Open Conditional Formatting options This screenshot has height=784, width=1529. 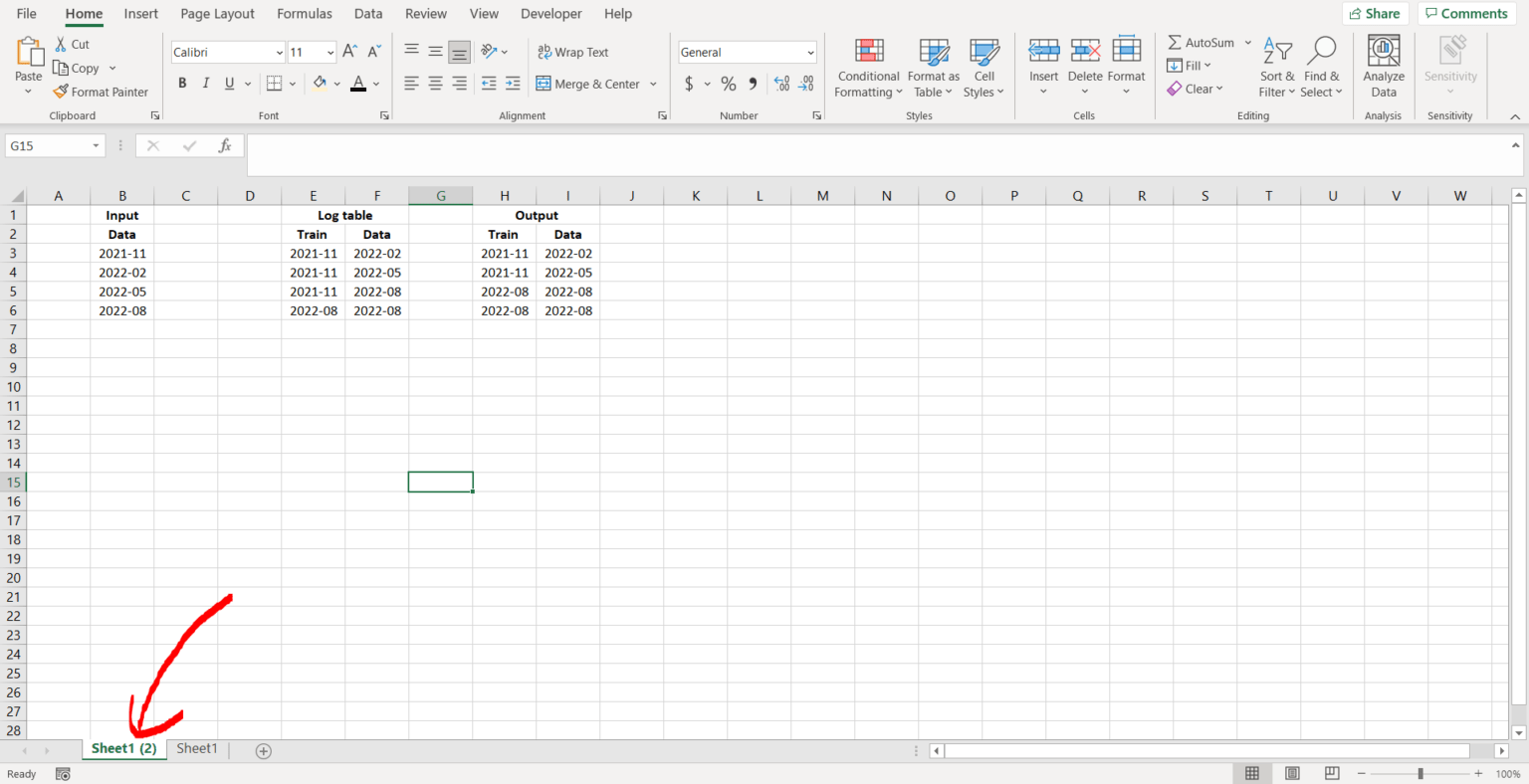(x=867, y=67)
